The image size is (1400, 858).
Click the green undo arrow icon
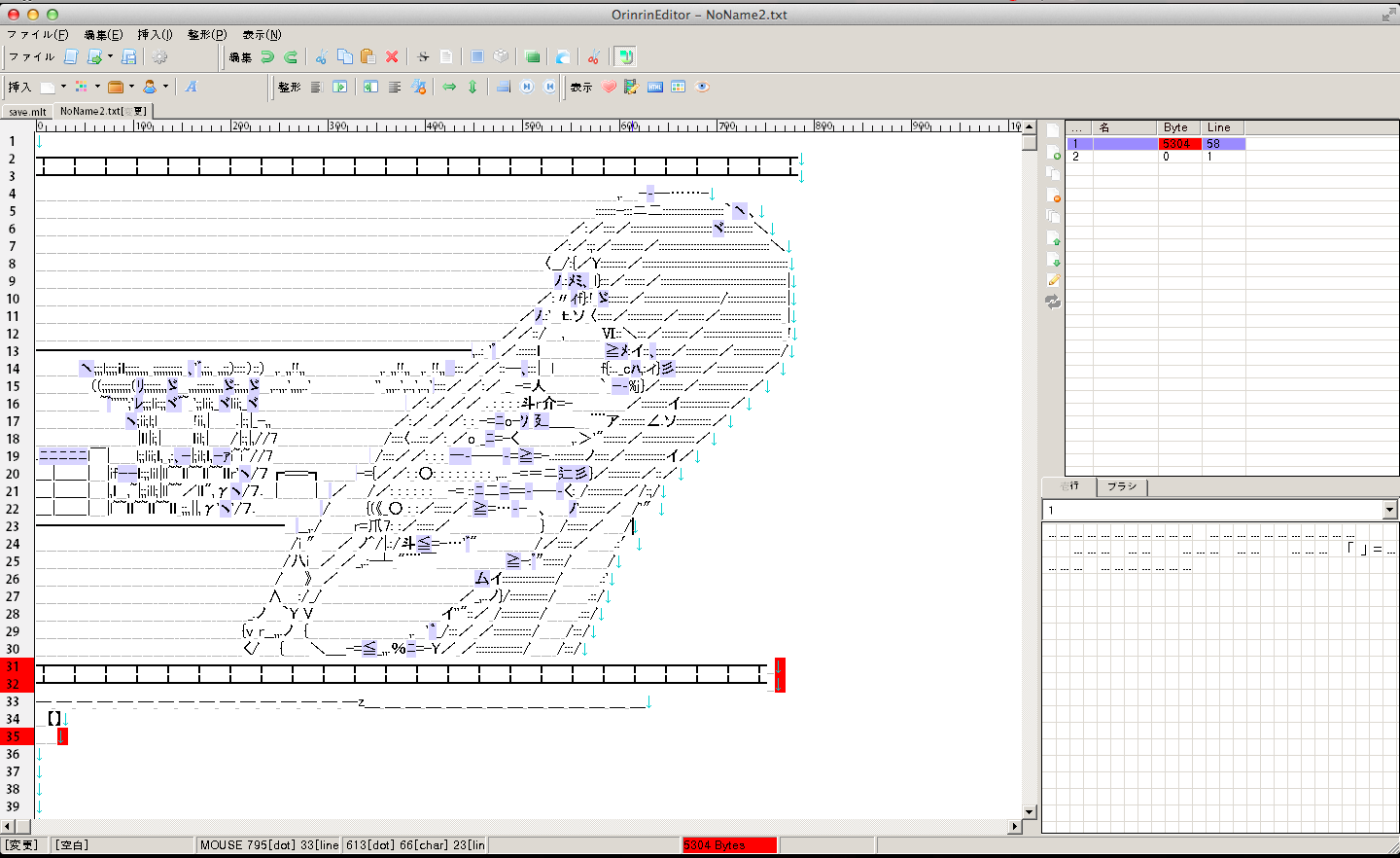[267, 57]
